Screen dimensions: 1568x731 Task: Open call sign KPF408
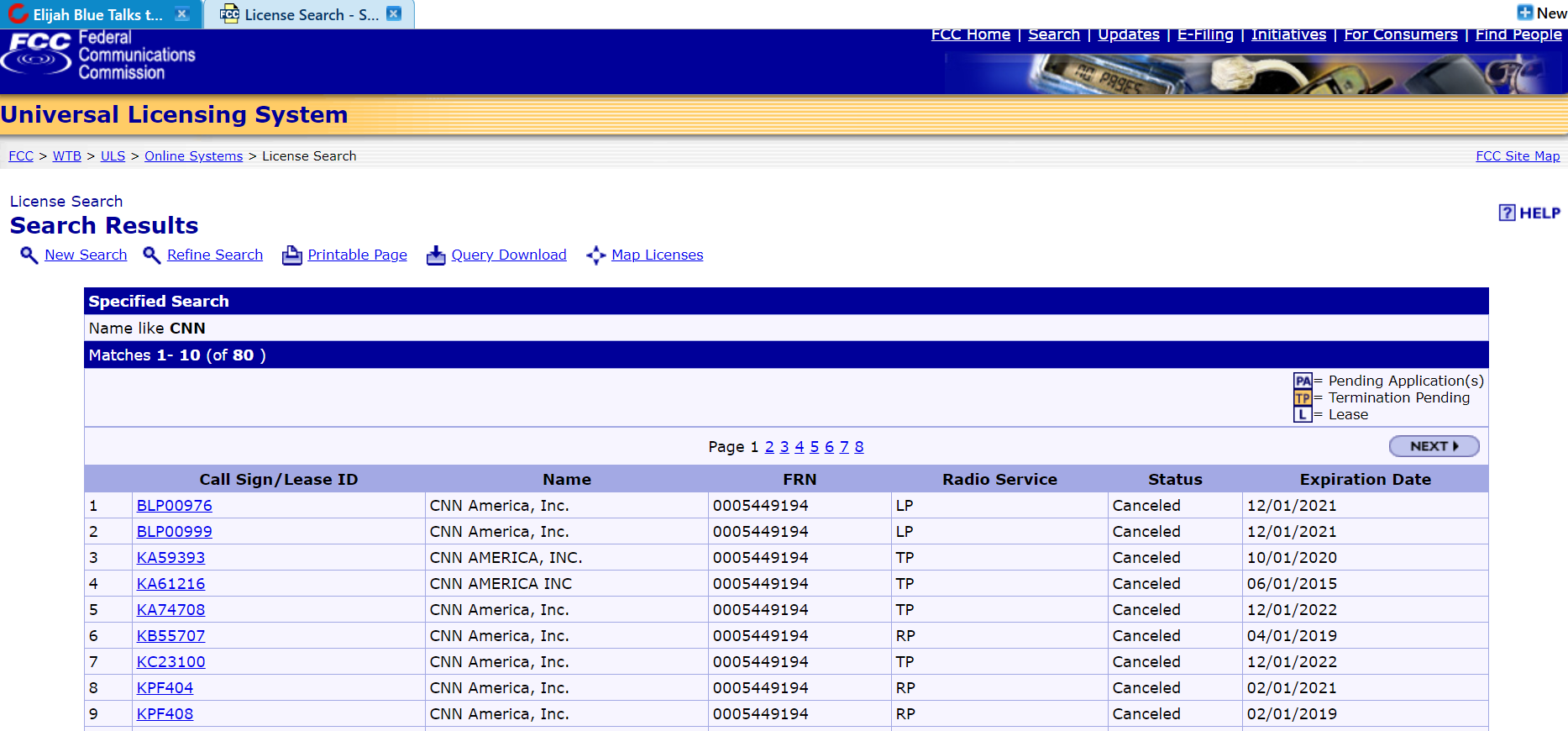165,714
